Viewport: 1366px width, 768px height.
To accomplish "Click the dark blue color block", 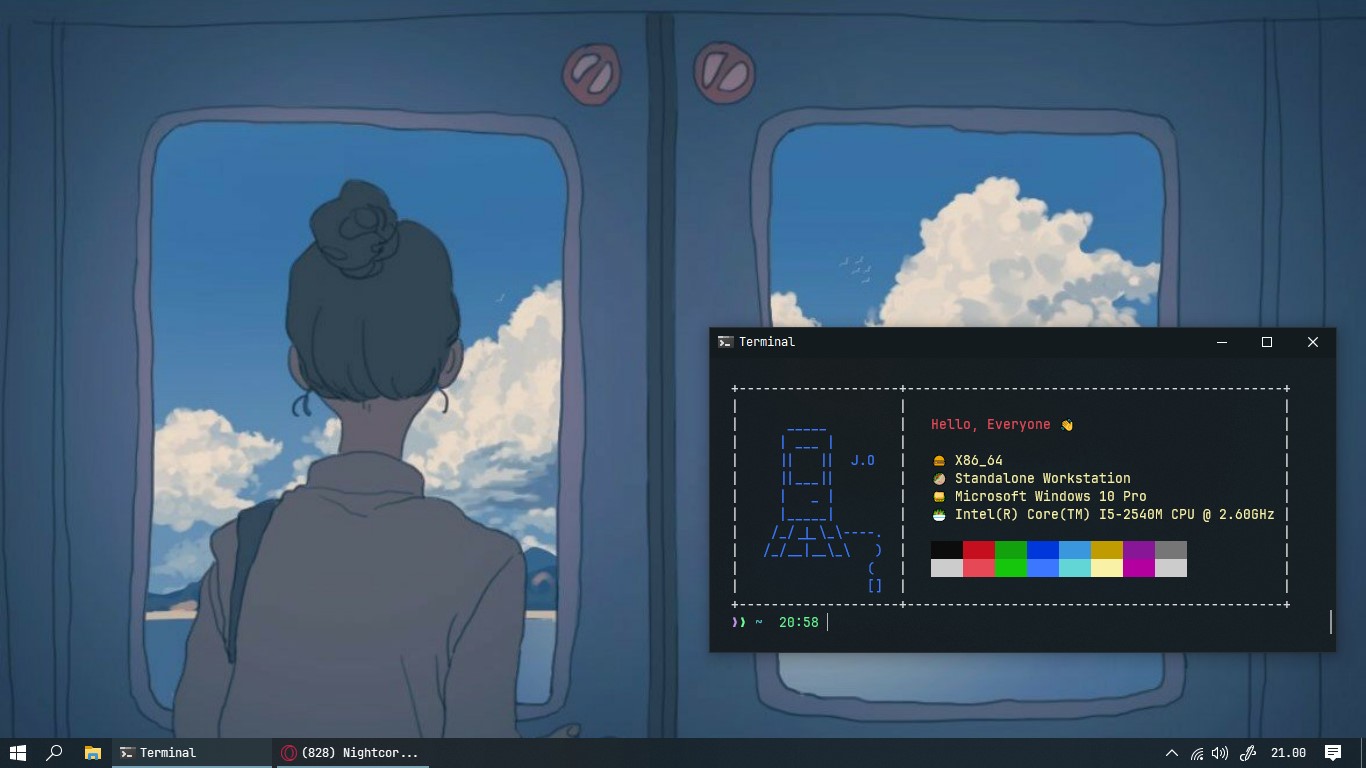I will (1043, 550).
